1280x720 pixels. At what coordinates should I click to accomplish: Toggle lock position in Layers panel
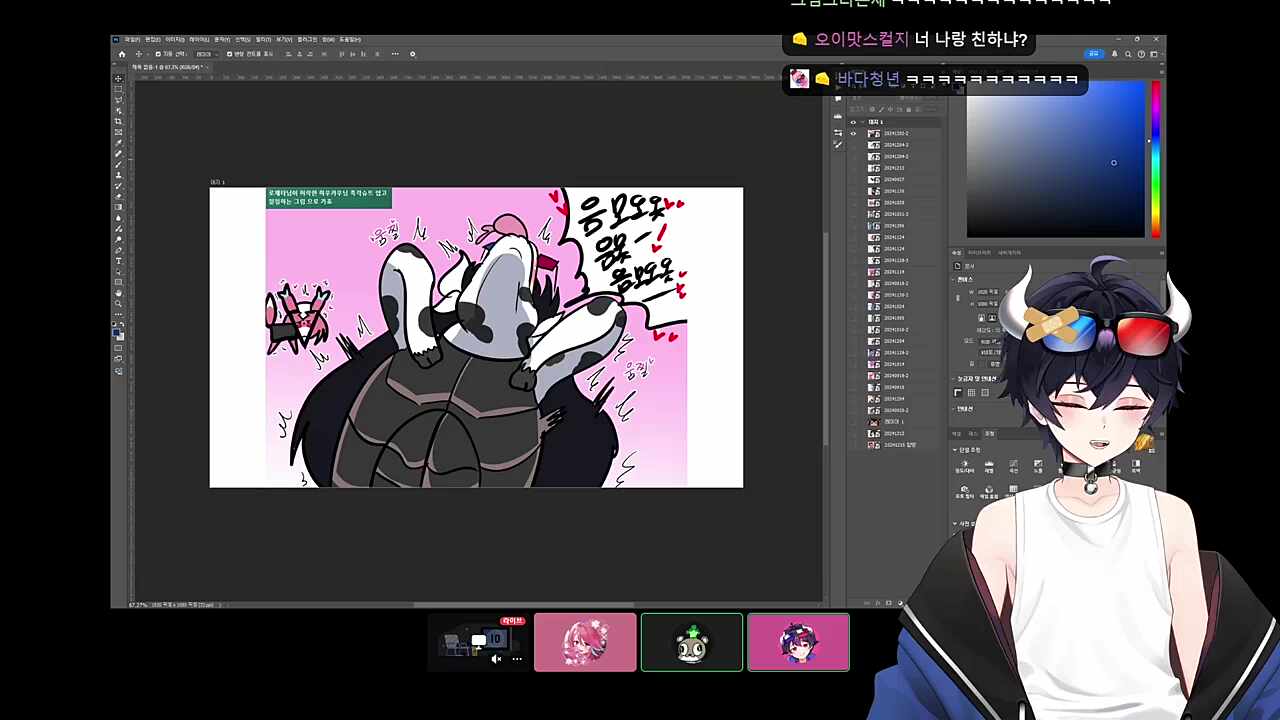pos(890,109)
